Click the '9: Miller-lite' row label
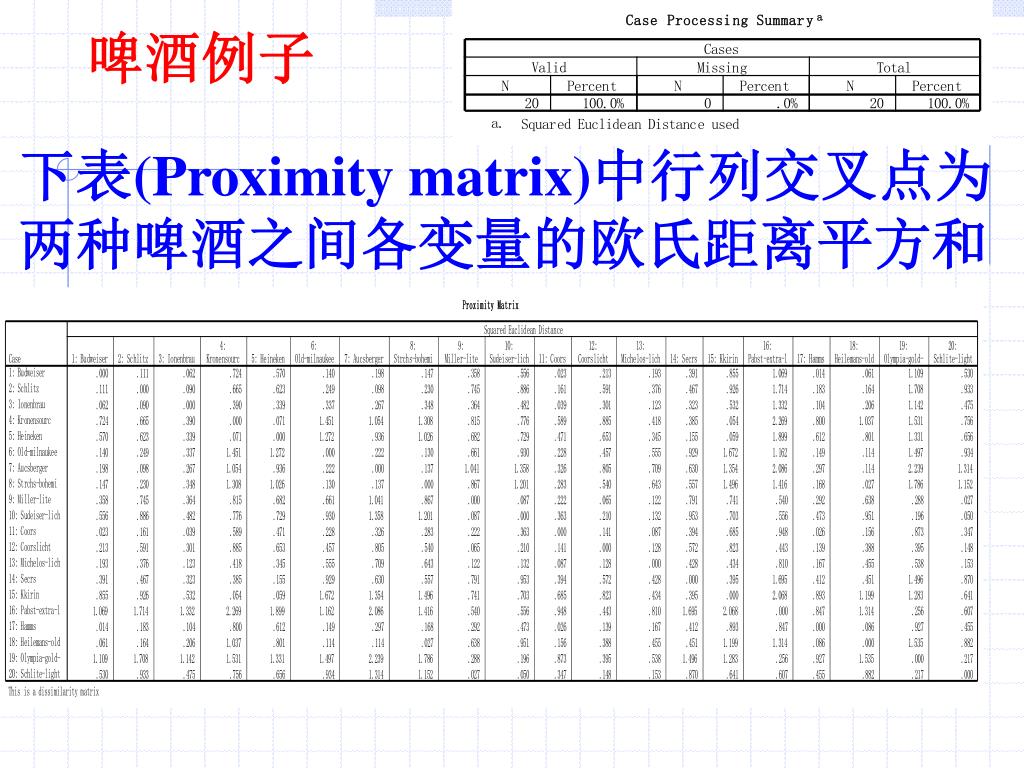This screenshot has width=1024, height=768. pyautogui.click(x=29, y=500)
